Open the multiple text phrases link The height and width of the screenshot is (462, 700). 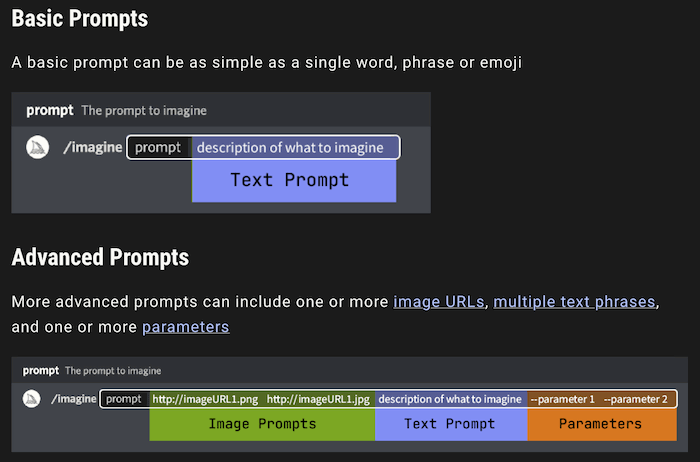pos(575,301)
